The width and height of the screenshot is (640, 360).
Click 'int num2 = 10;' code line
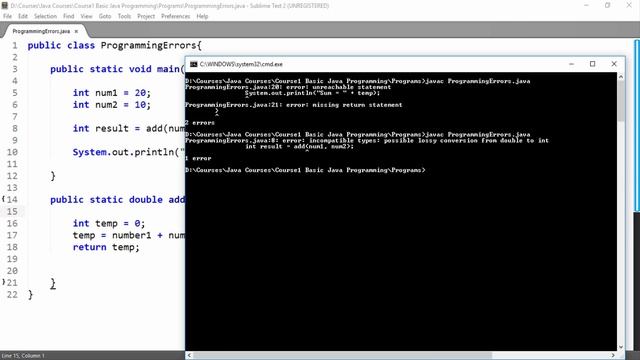tap(112, 104)
